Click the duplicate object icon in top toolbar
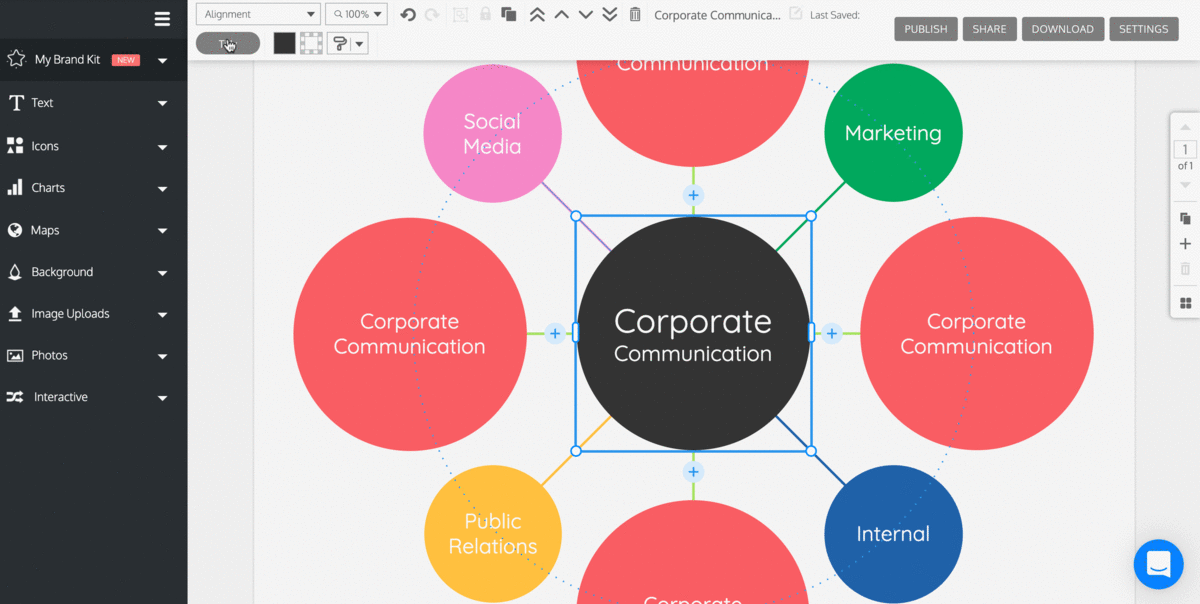Image resolution: width=1200 pixels, height=604 pixels. tap(509, 14)
